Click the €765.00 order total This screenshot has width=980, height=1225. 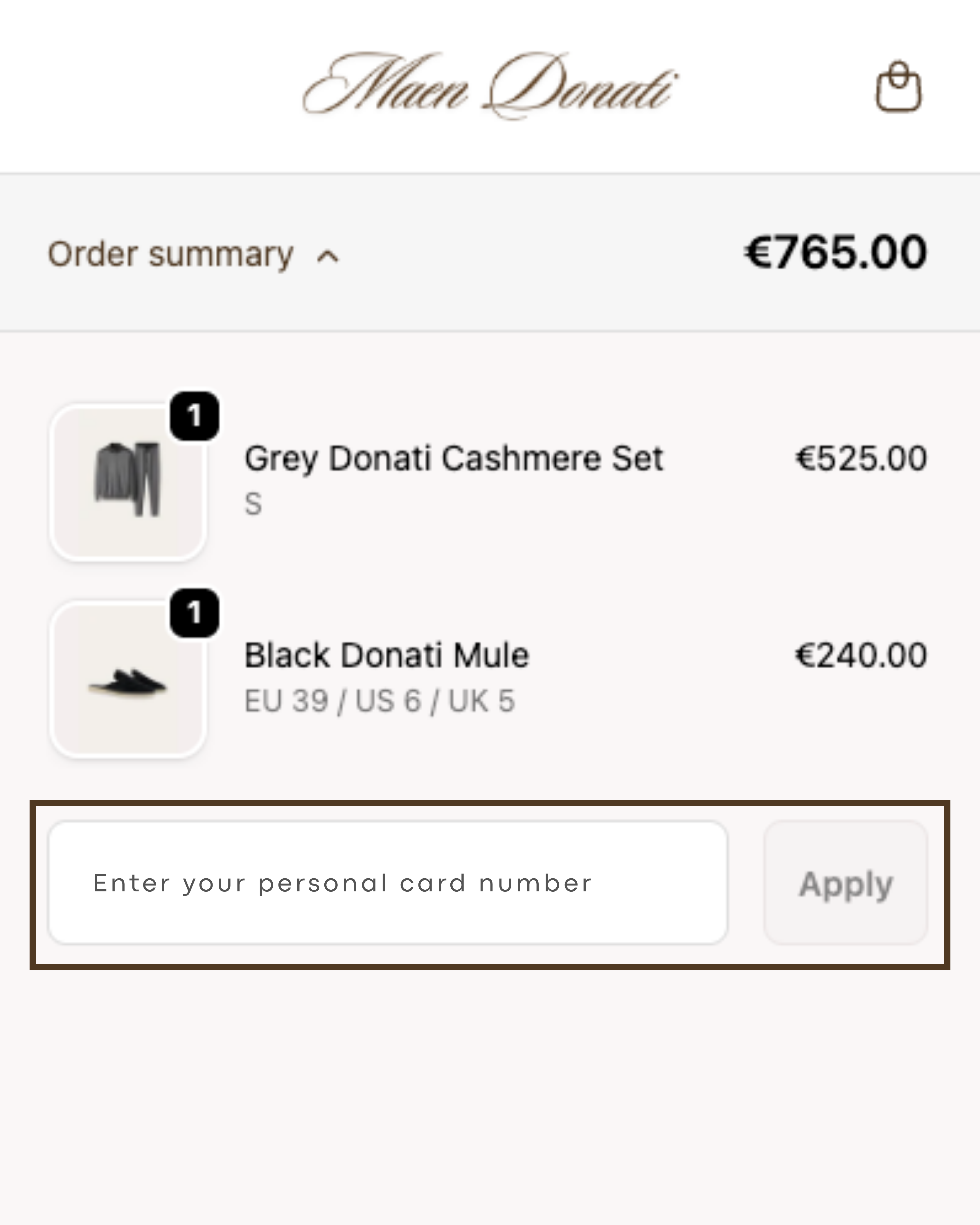835,252
